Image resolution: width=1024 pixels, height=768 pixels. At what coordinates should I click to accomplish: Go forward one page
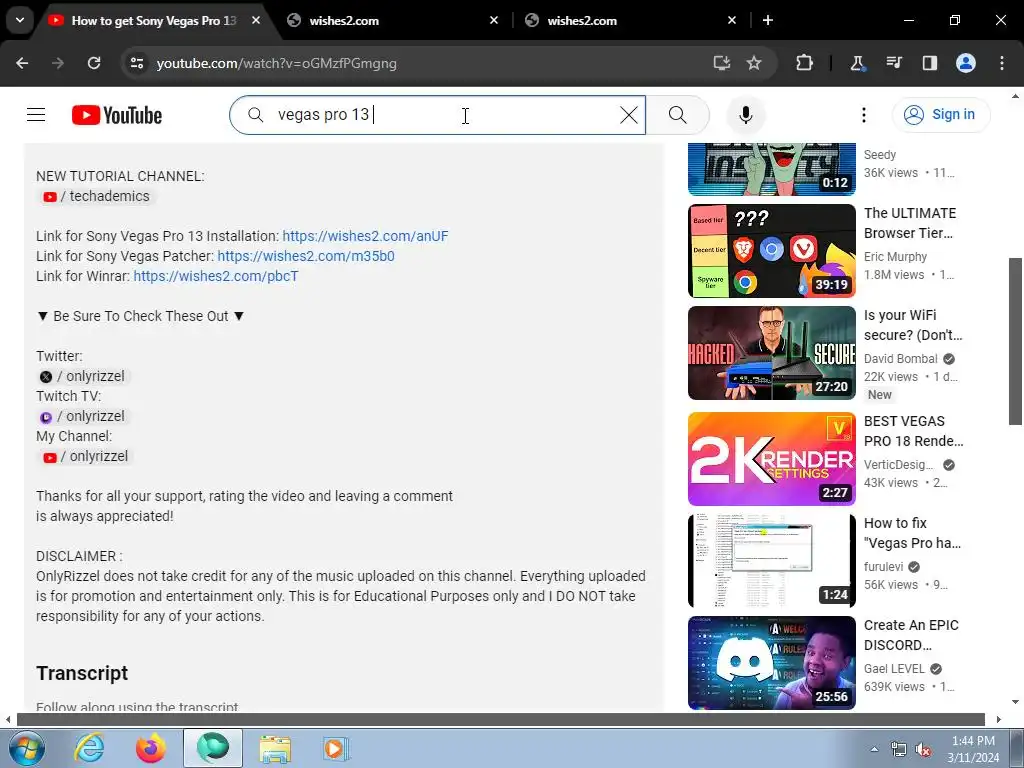pos(58,63)
